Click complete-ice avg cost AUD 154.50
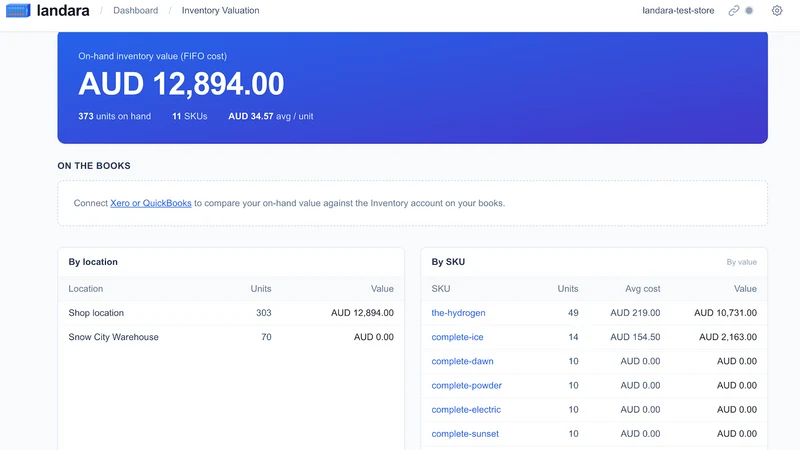This screenshot has width=800, height=450. click(635, 337)
